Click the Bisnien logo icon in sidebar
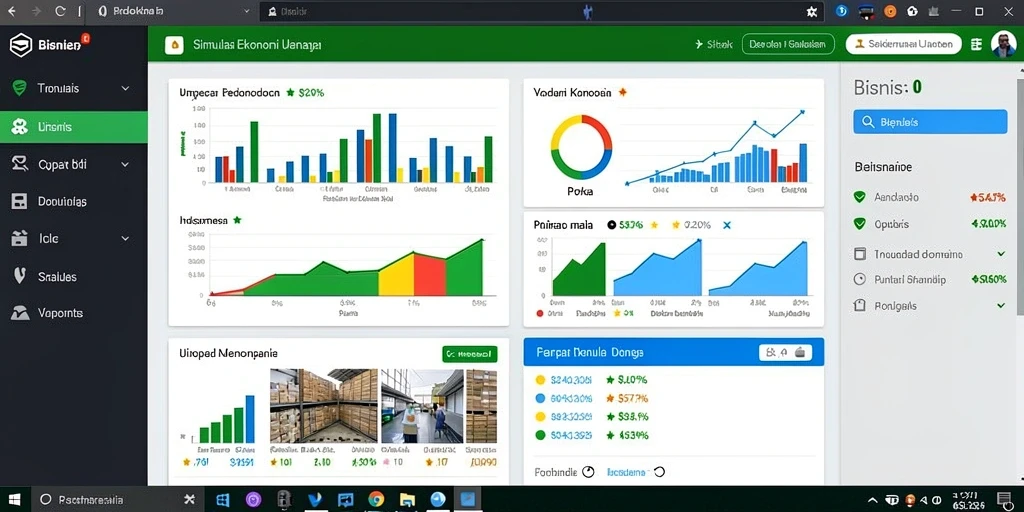The image size is (1024, 512). [x=20, y=45]
